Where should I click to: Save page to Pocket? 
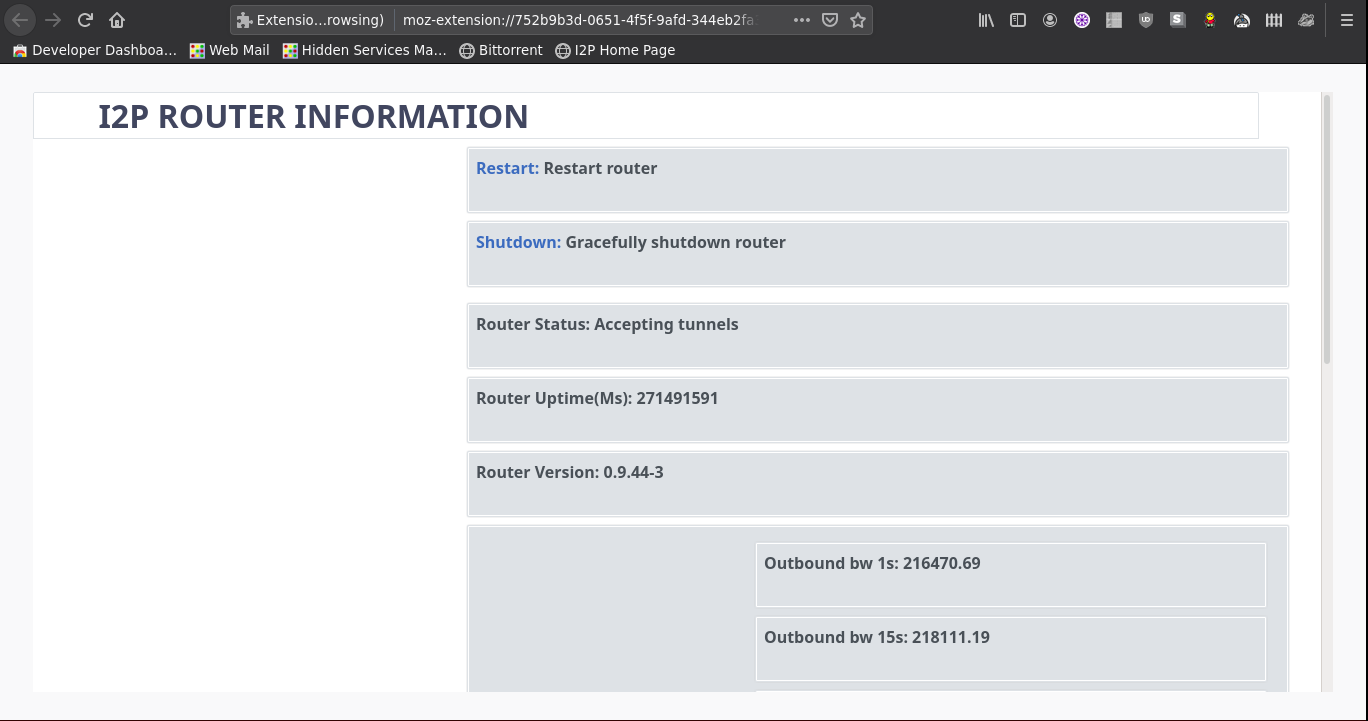pos(830,20)
